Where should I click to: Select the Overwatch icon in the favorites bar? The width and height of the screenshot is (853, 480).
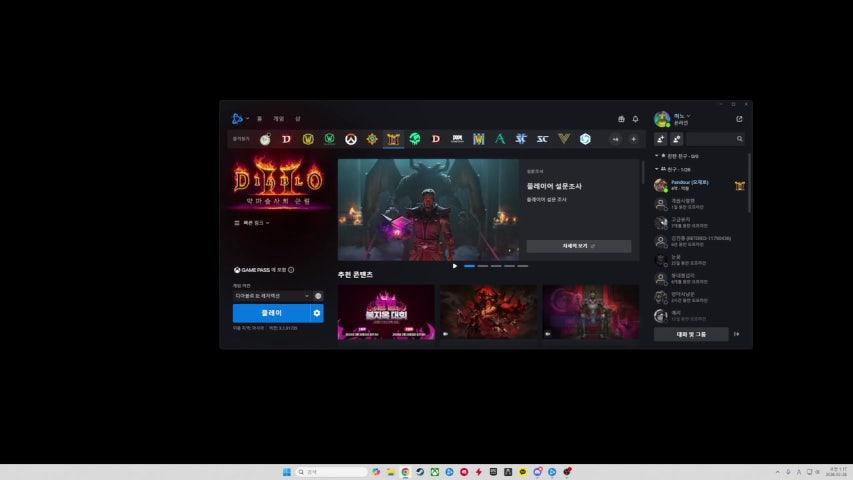point(351,139)
